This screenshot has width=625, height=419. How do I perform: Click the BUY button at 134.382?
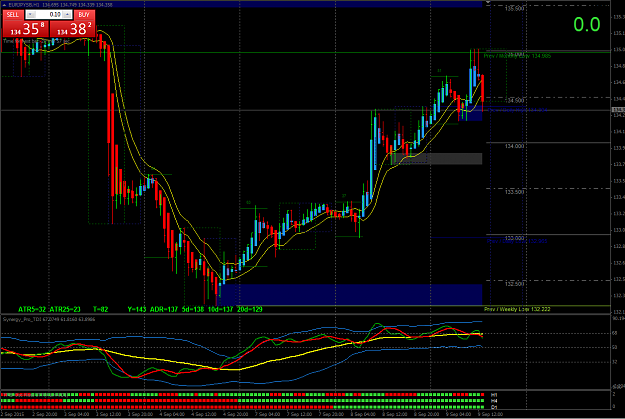tap(72, 29)
